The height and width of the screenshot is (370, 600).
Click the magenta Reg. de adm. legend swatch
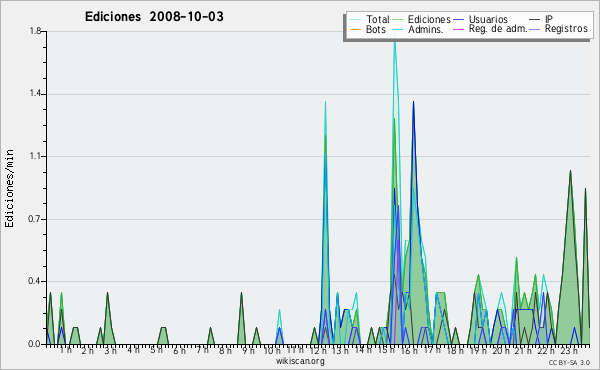point(458,29)
